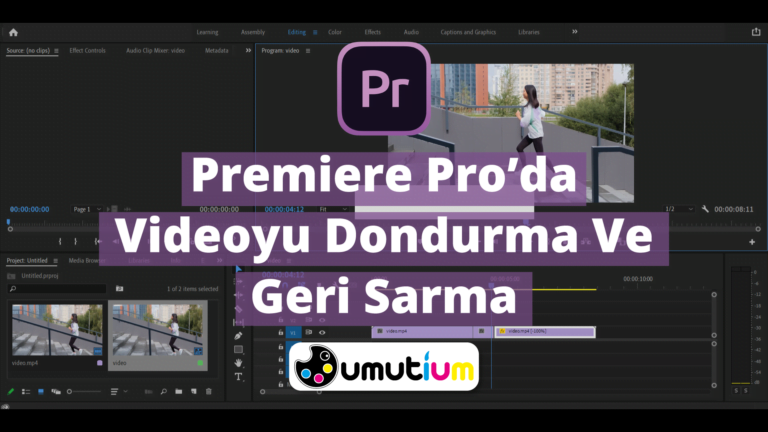Click Mark In brace in Source monitor
This screenshot has width=768, height=432.
tap(60, 241)
